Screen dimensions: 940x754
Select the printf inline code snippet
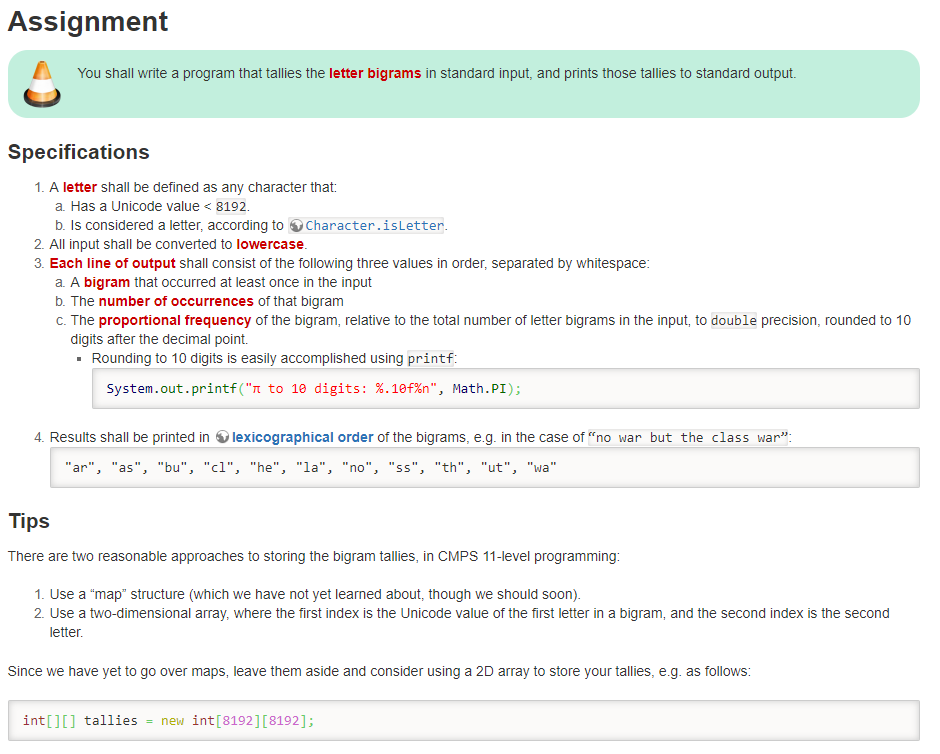pos(430,358)
